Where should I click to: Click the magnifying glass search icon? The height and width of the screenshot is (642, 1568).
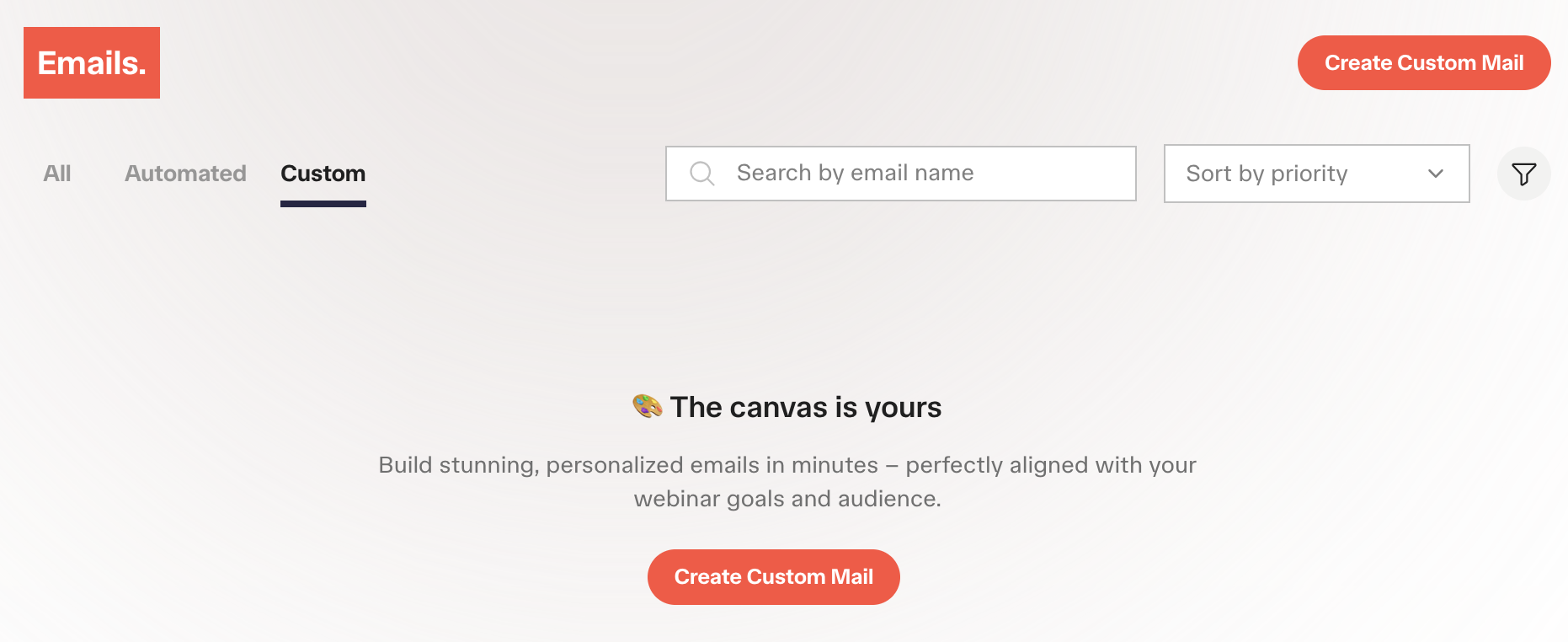(701, 174)
